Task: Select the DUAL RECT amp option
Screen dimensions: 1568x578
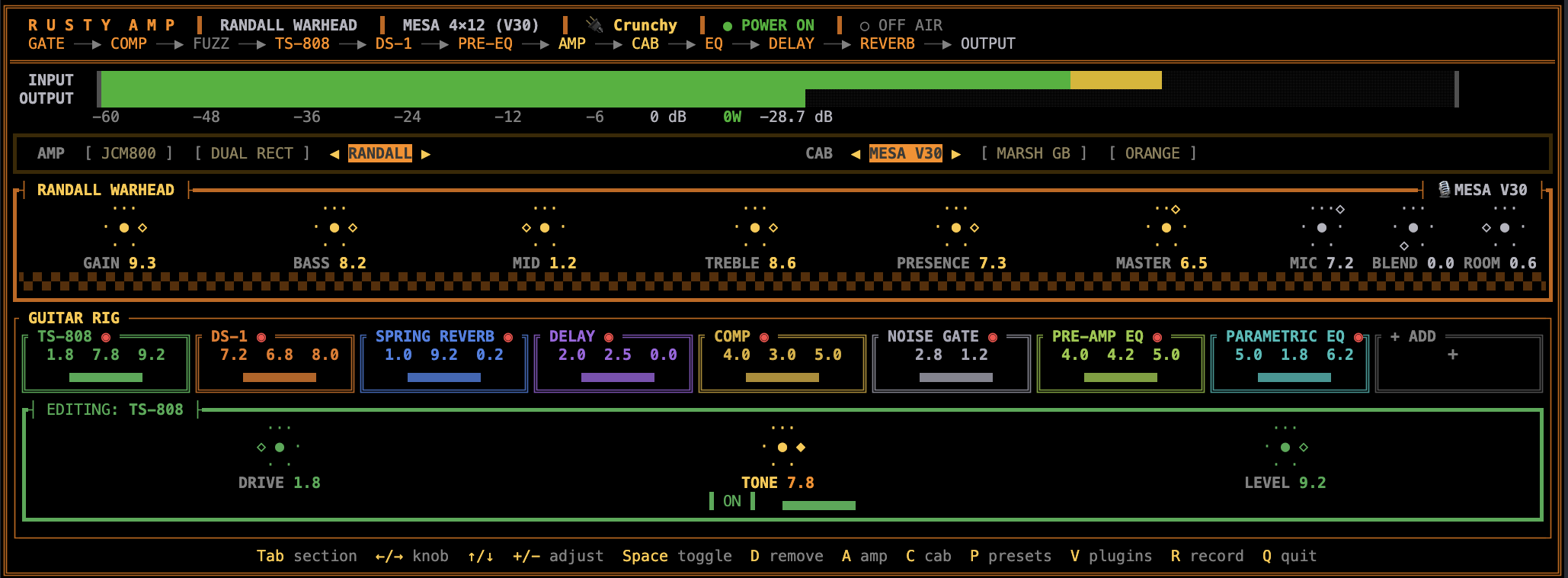Action: tap(252, 153)
